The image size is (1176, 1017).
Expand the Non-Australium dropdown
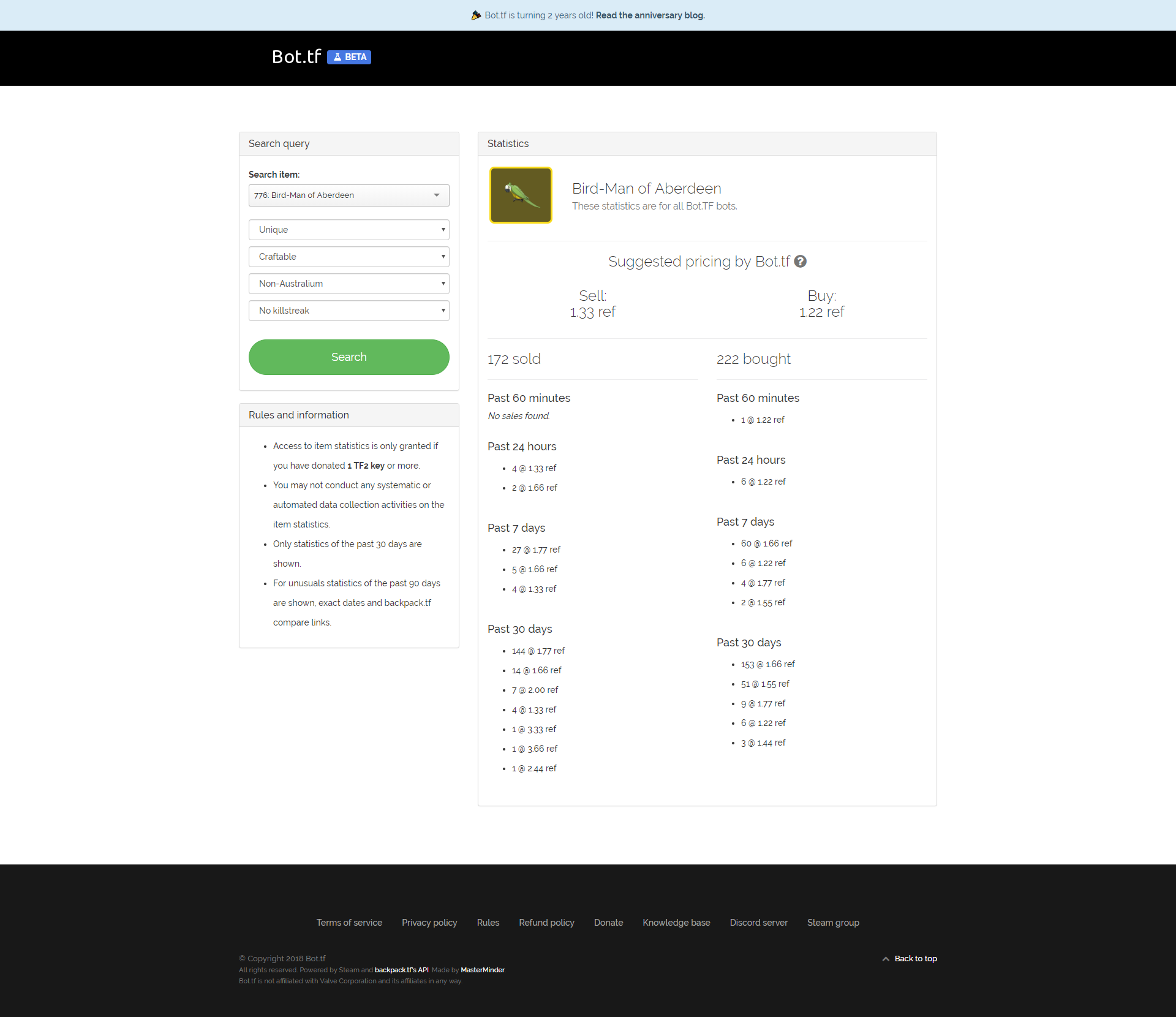(349, 284)
